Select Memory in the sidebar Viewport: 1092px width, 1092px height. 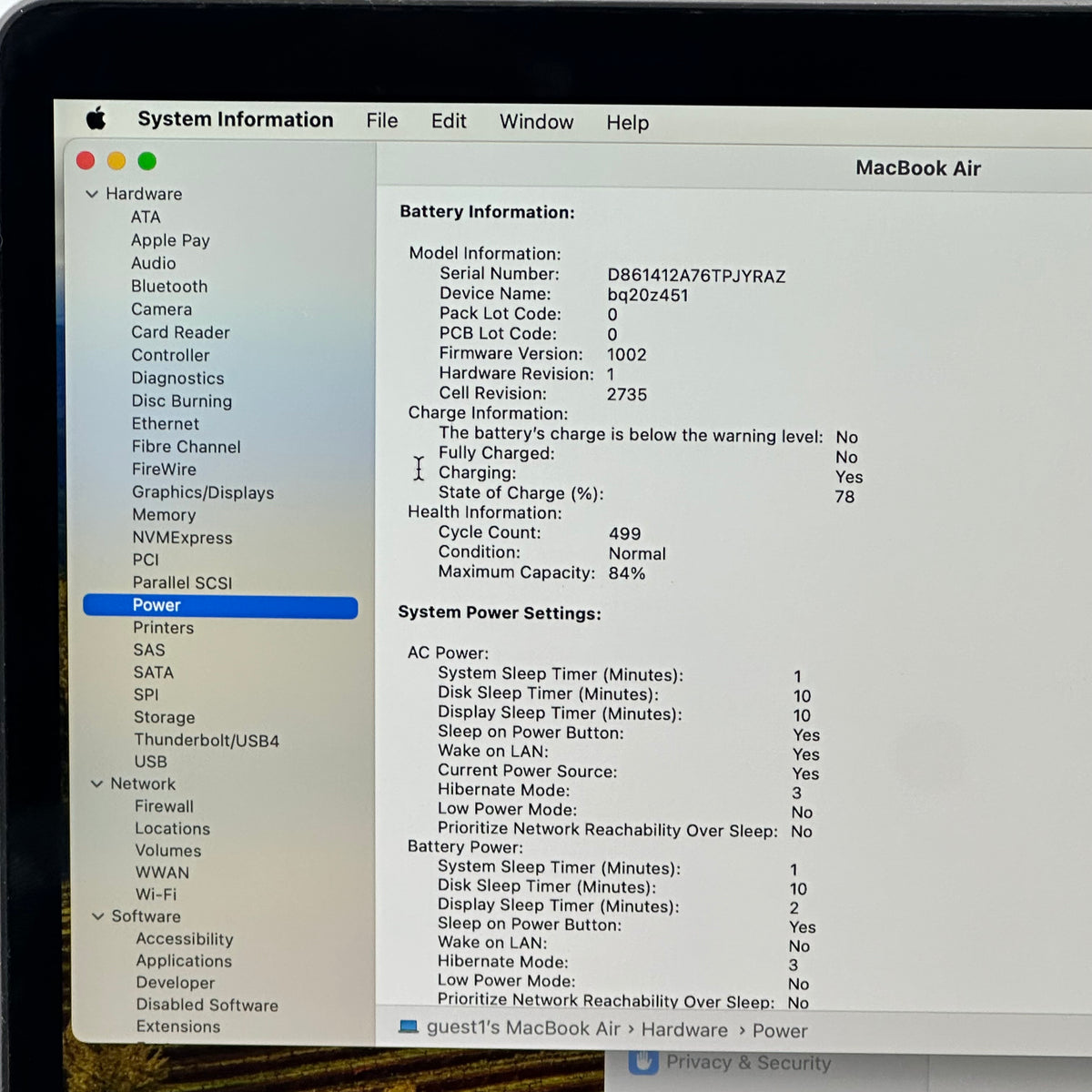click(164, 514)
